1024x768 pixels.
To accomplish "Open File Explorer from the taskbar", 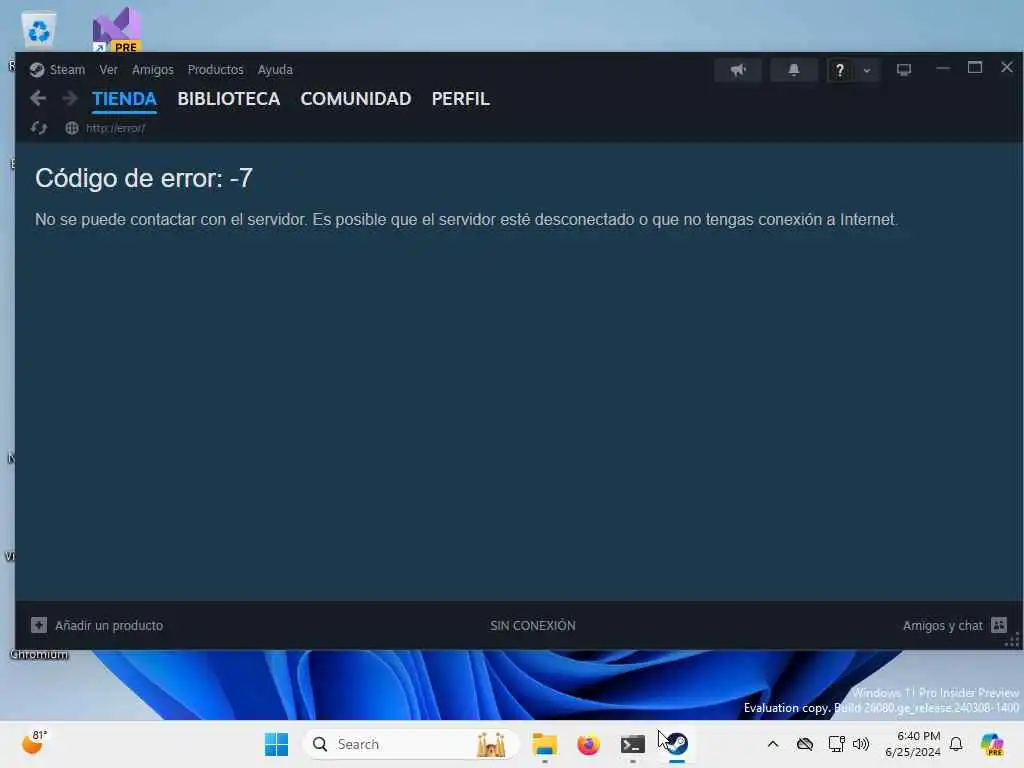I will (545, 744).
